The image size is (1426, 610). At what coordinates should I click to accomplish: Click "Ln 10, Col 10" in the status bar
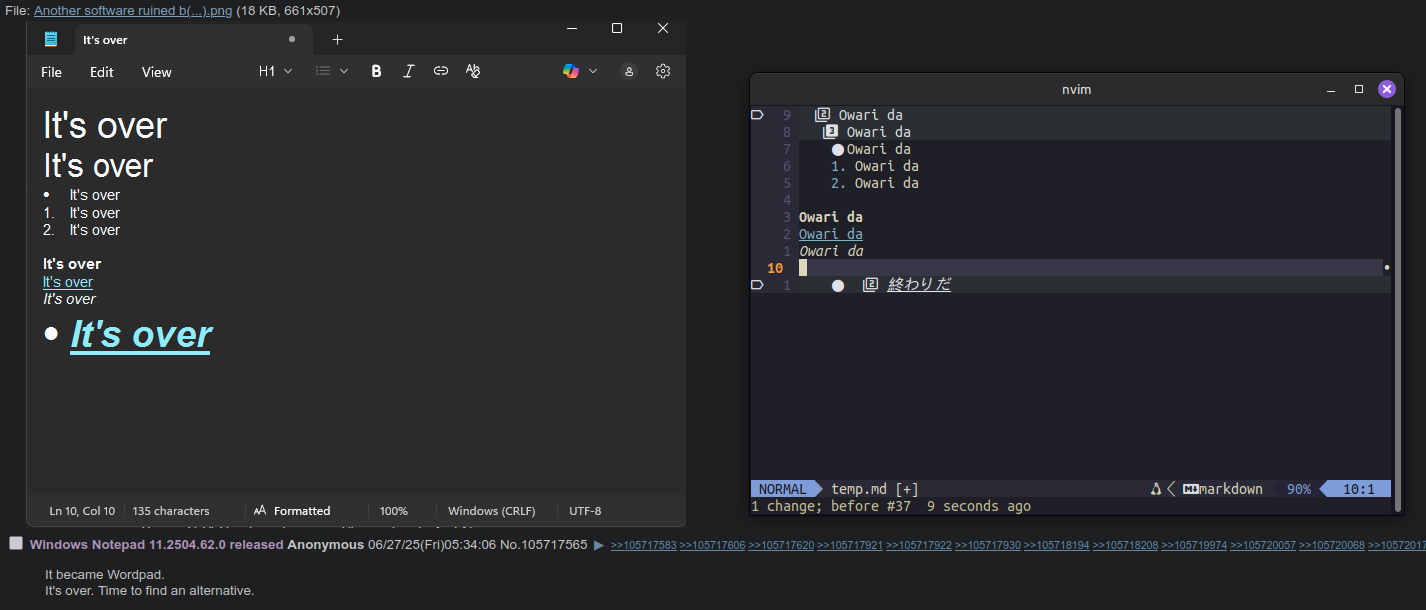click(82, 511)
